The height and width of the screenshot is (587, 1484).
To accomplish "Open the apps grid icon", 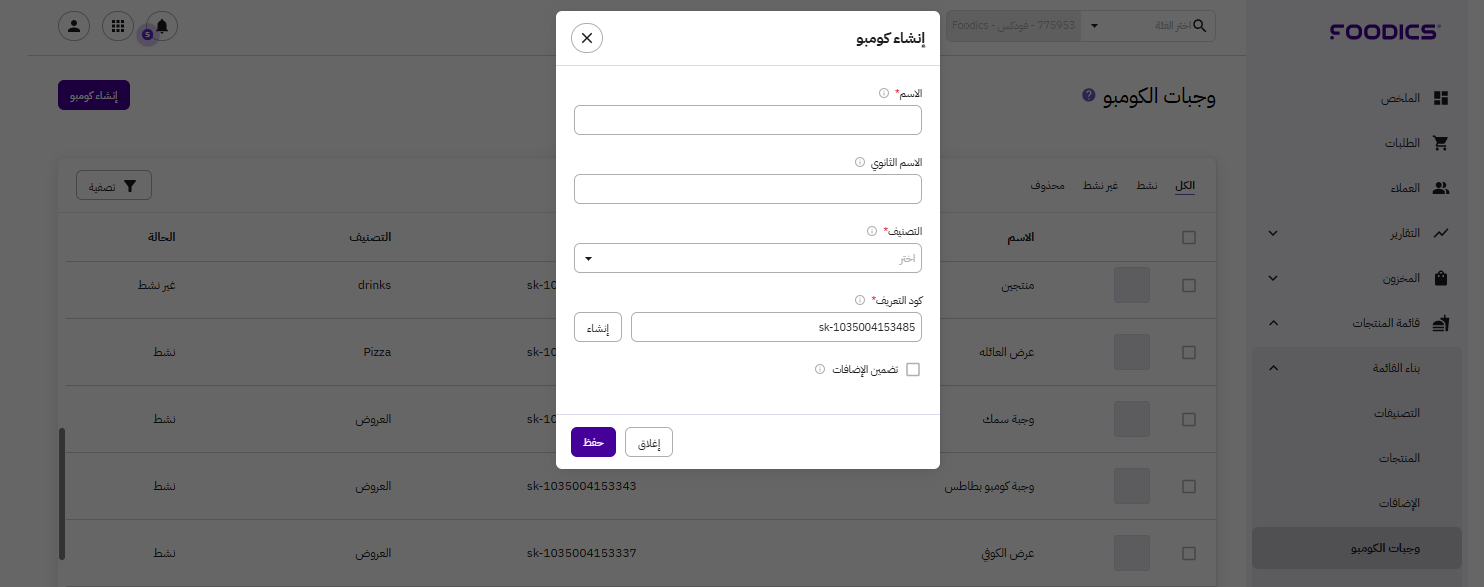I will 118,26.
